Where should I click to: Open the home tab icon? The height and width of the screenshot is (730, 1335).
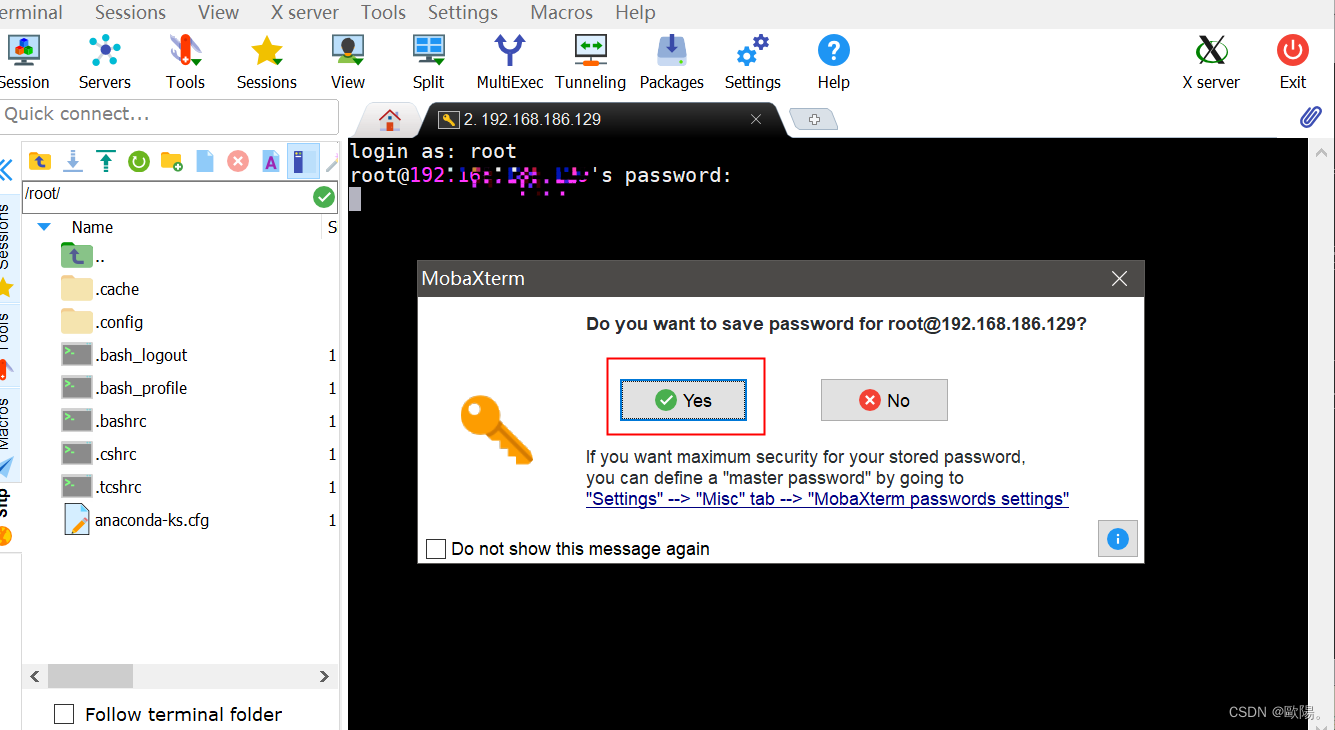[390, 120]
